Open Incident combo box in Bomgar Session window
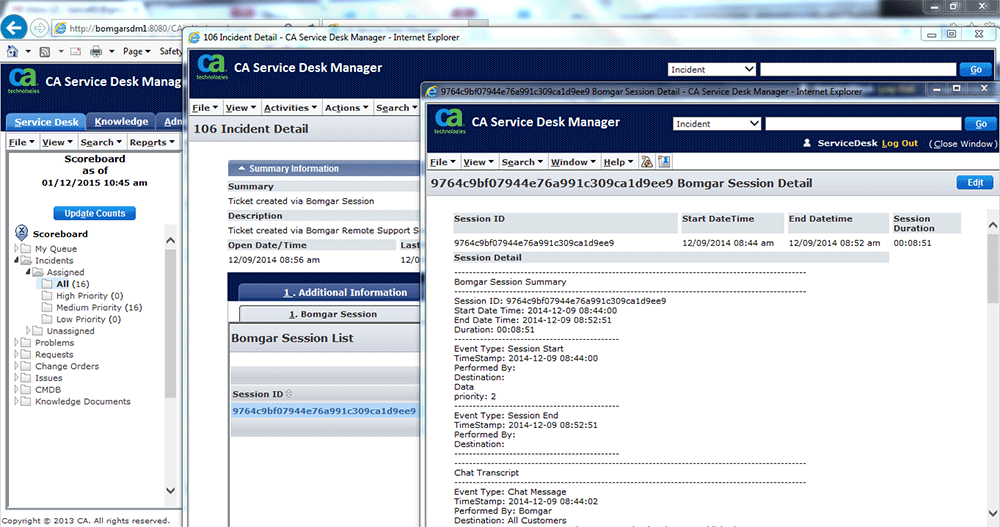Screen dimensions: 1000x527 [716, 124]
